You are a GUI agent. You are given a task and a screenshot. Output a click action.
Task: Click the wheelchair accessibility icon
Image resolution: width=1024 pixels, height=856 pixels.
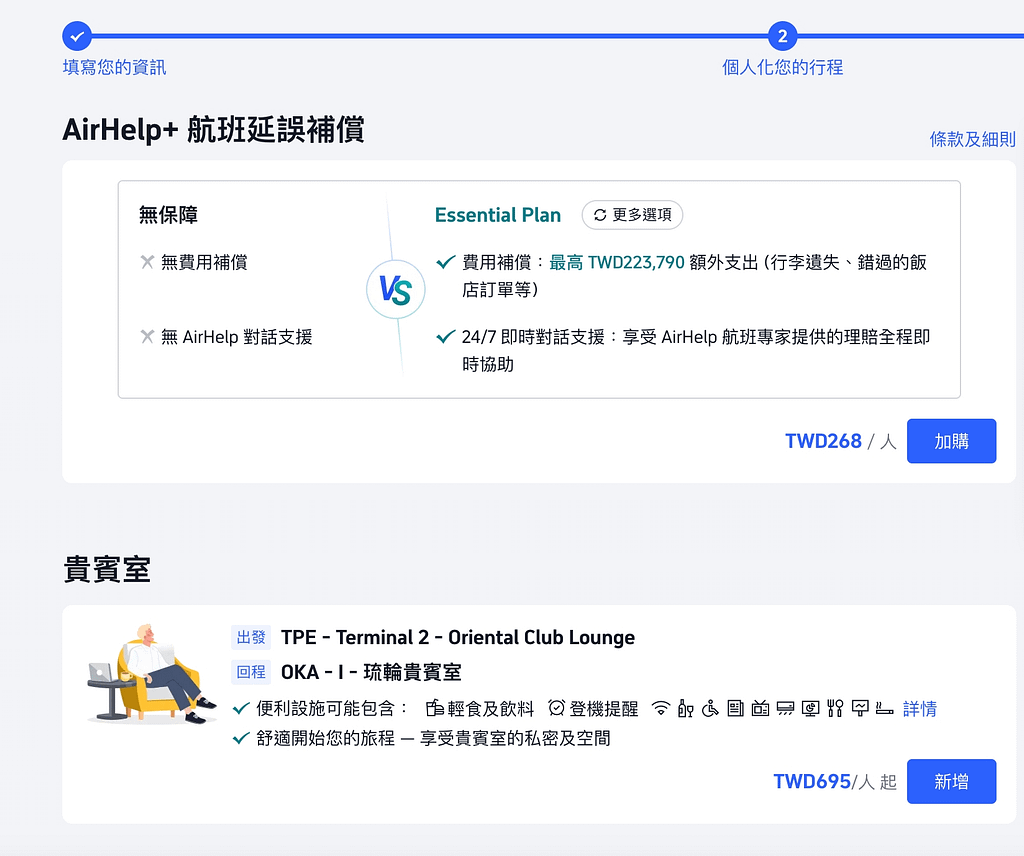pos(710,708)
